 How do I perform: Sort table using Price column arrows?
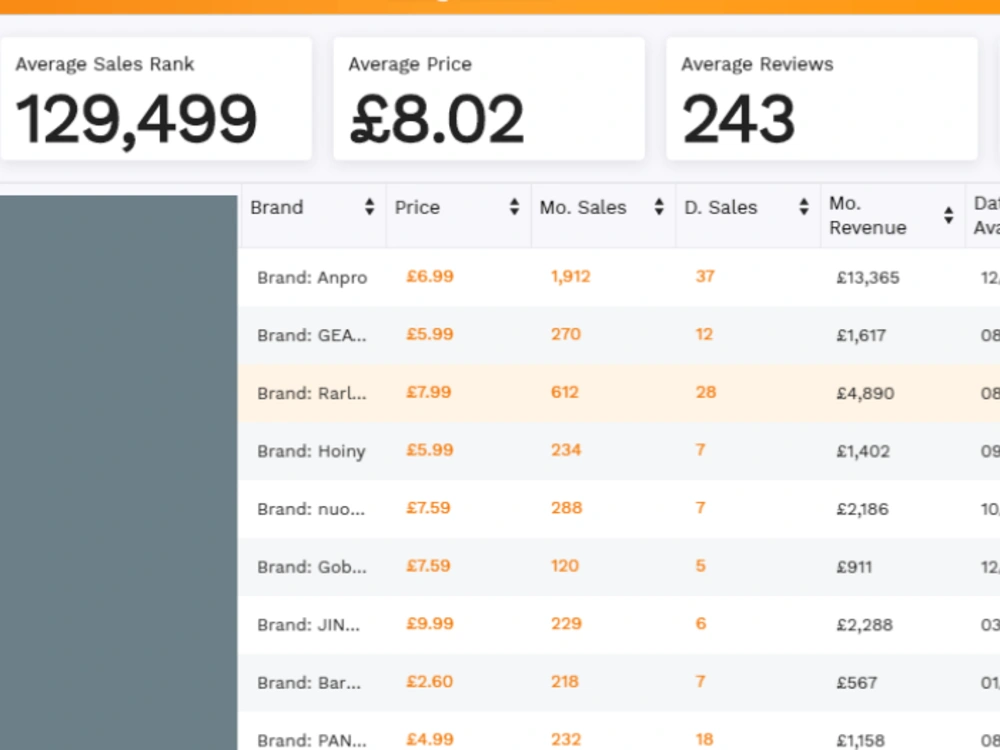coord(514,207)
